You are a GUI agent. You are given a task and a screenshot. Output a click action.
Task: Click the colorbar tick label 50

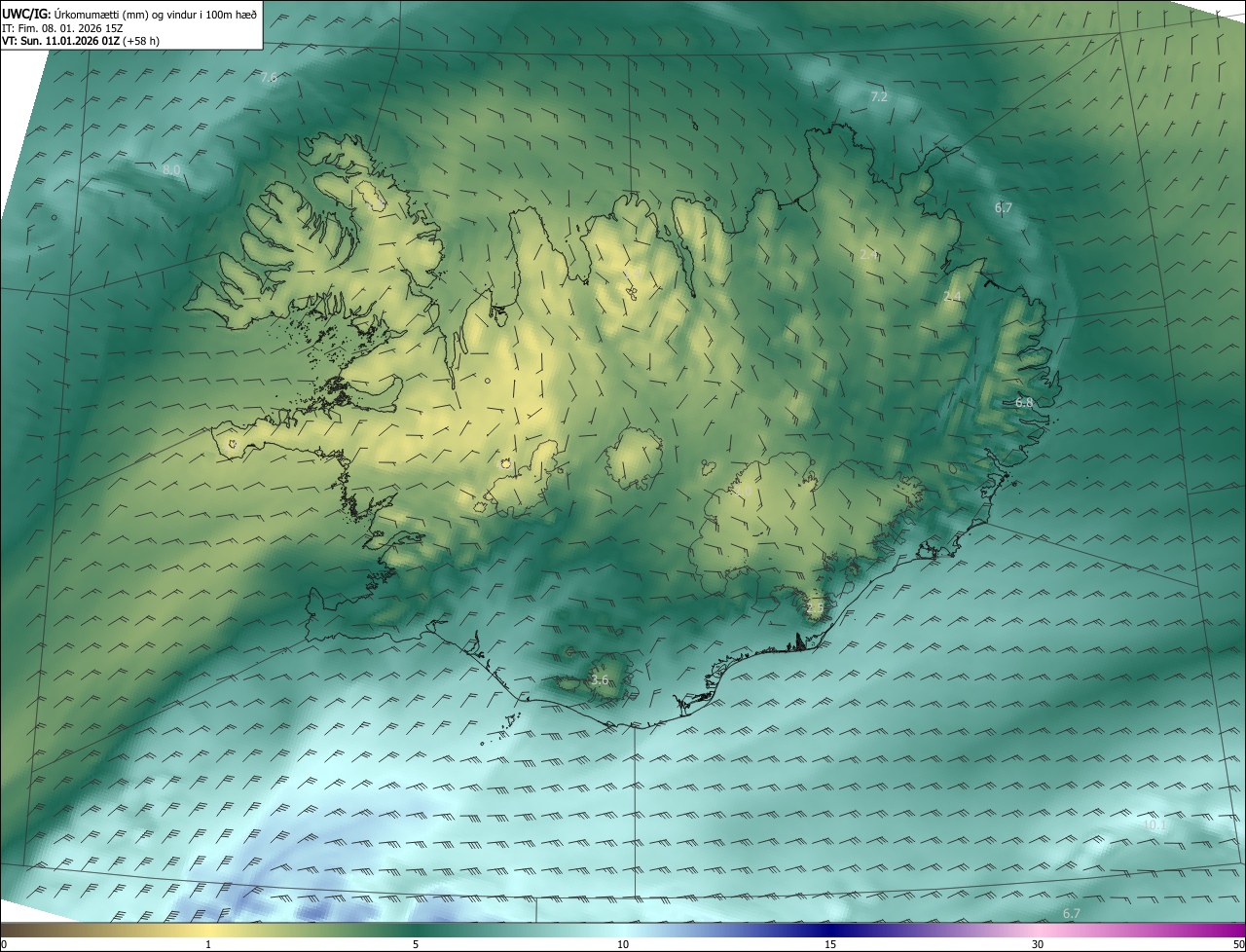[1238, 944]
